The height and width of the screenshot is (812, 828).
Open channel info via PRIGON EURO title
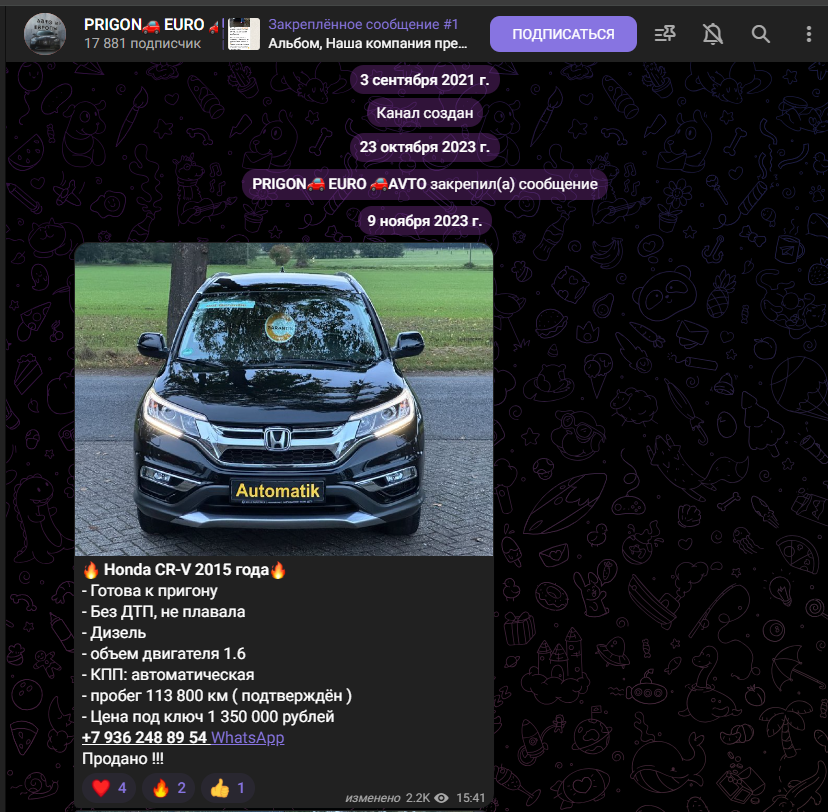[143, 24]
